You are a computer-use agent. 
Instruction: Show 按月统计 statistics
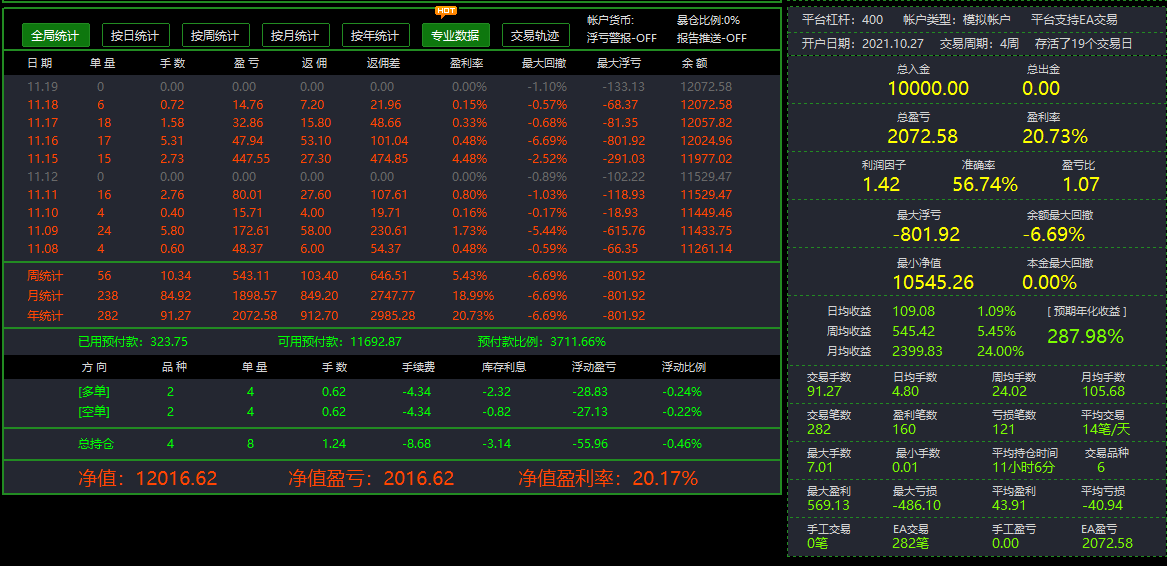(x=295, y=35)
